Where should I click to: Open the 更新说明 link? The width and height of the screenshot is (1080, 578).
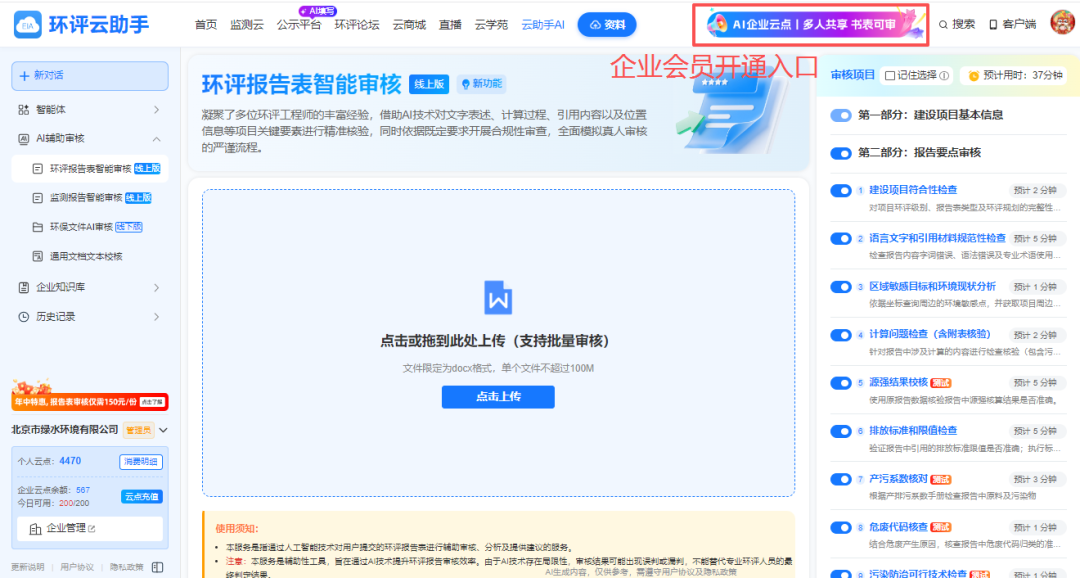pyautogui.click(x=28, y=567)
